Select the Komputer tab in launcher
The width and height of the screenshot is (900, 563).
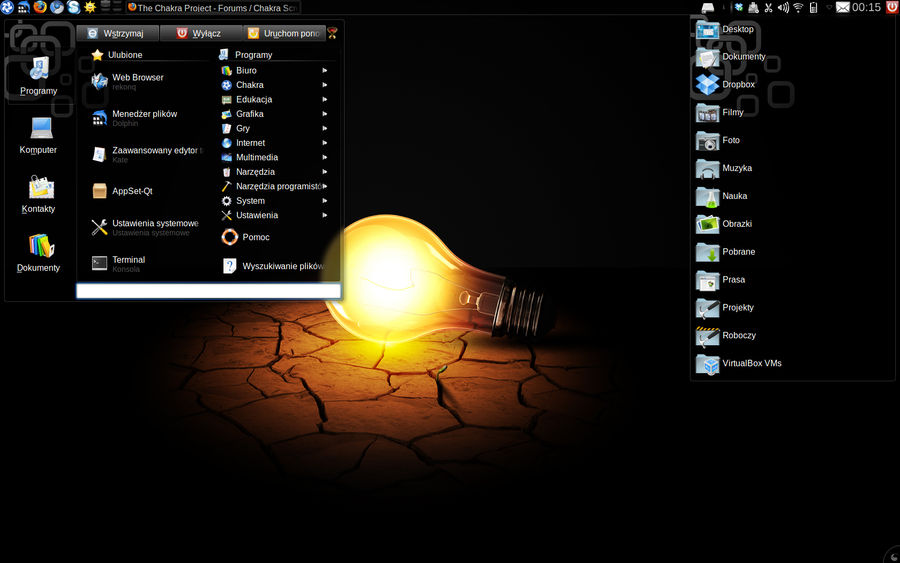coord(39,135)
